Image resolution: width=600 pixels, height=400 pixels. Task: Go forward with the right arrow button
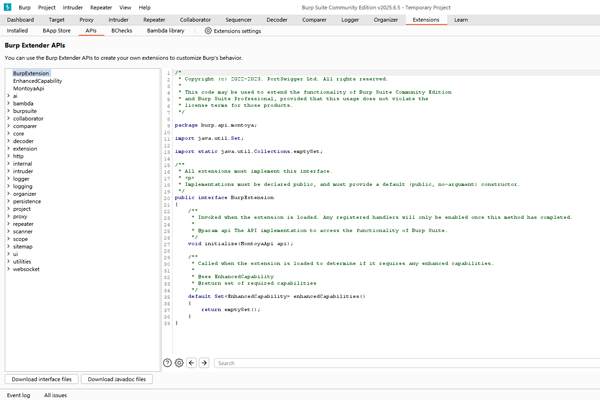click(x=204, y=363)
